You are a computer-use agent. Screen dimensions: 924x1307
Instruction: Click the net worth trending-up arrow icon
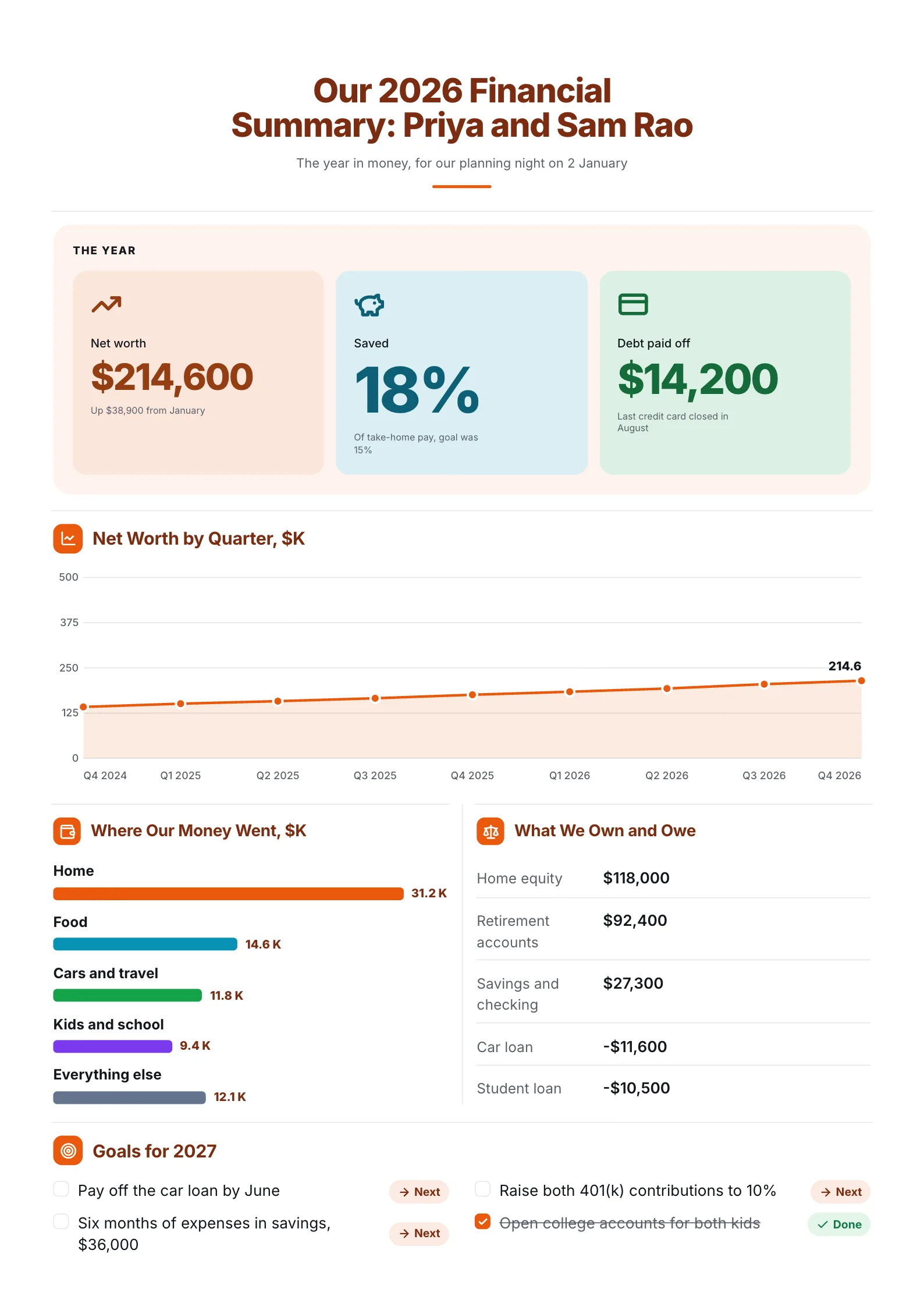(106, 304)
